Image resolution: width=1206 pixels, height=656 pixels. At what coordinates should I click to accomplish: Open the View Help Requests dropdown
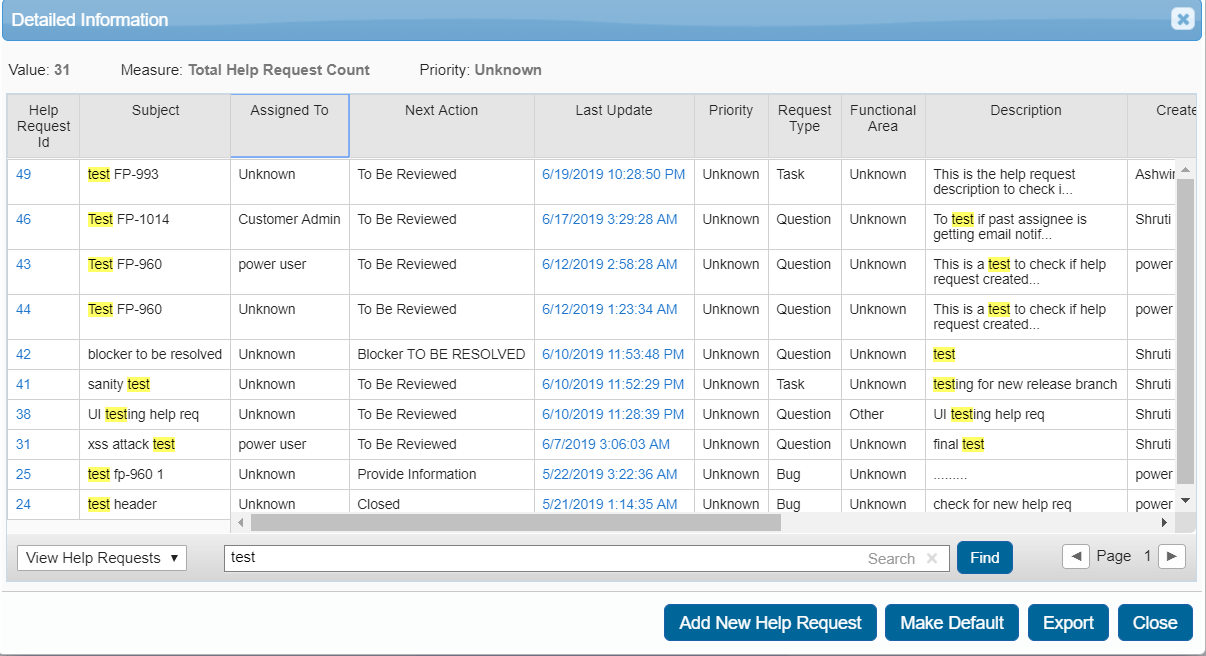102,558
